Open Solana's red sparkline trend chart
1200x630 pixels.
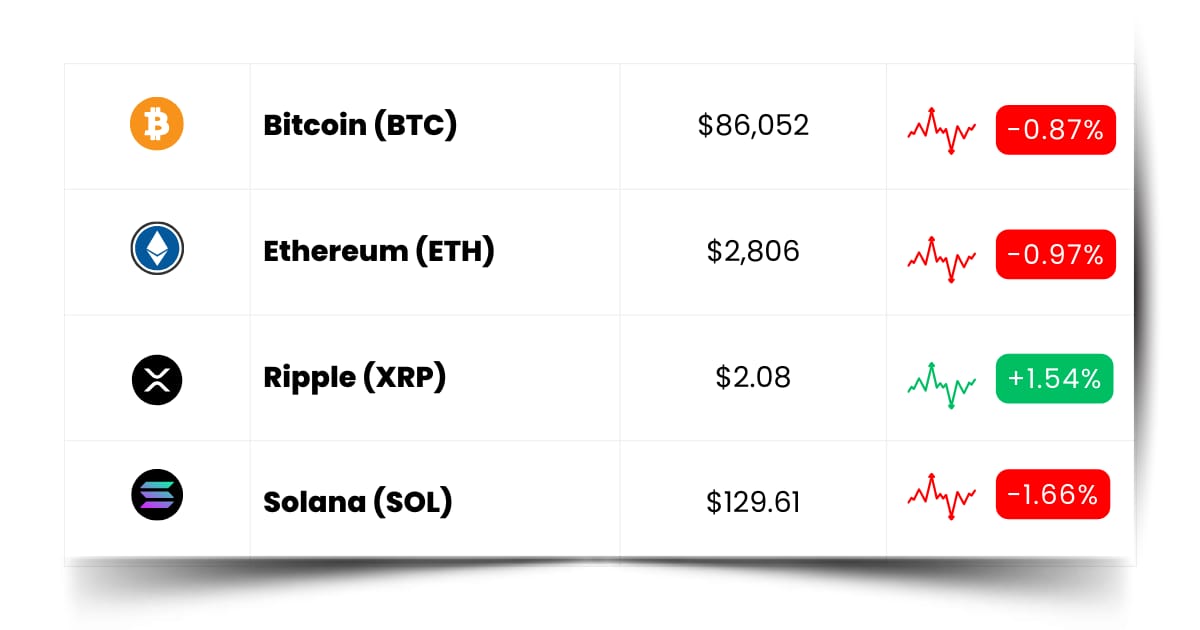942,494
